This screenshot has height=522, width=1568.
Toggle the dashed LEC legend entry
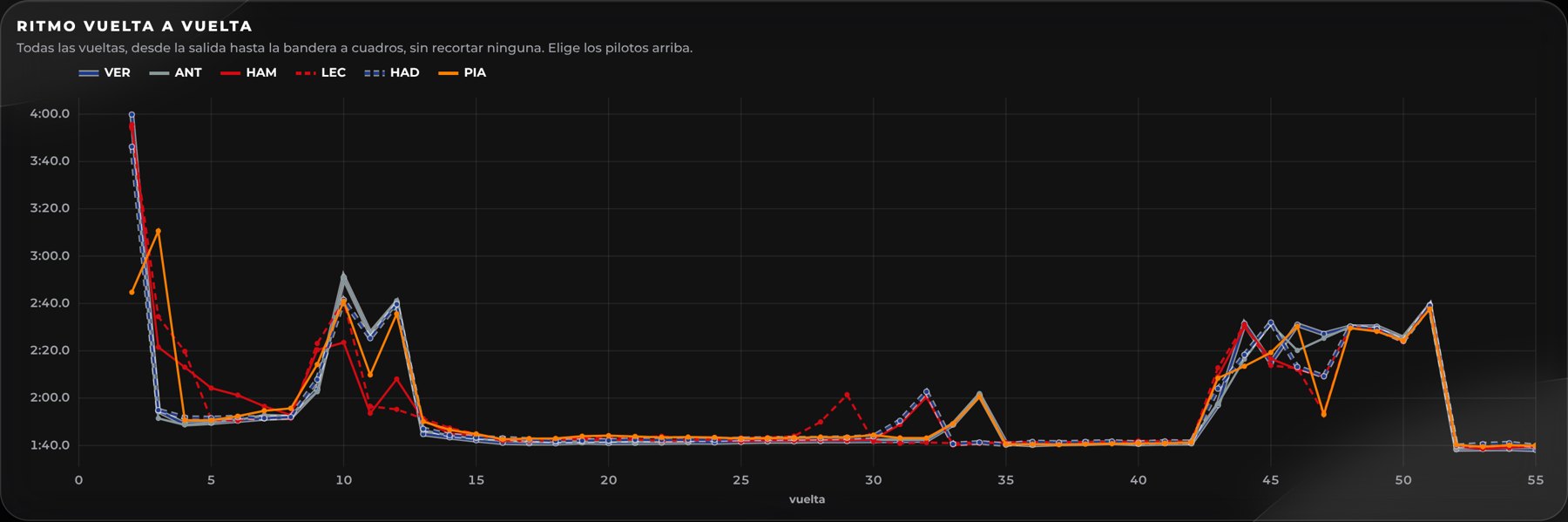[321, 72]
